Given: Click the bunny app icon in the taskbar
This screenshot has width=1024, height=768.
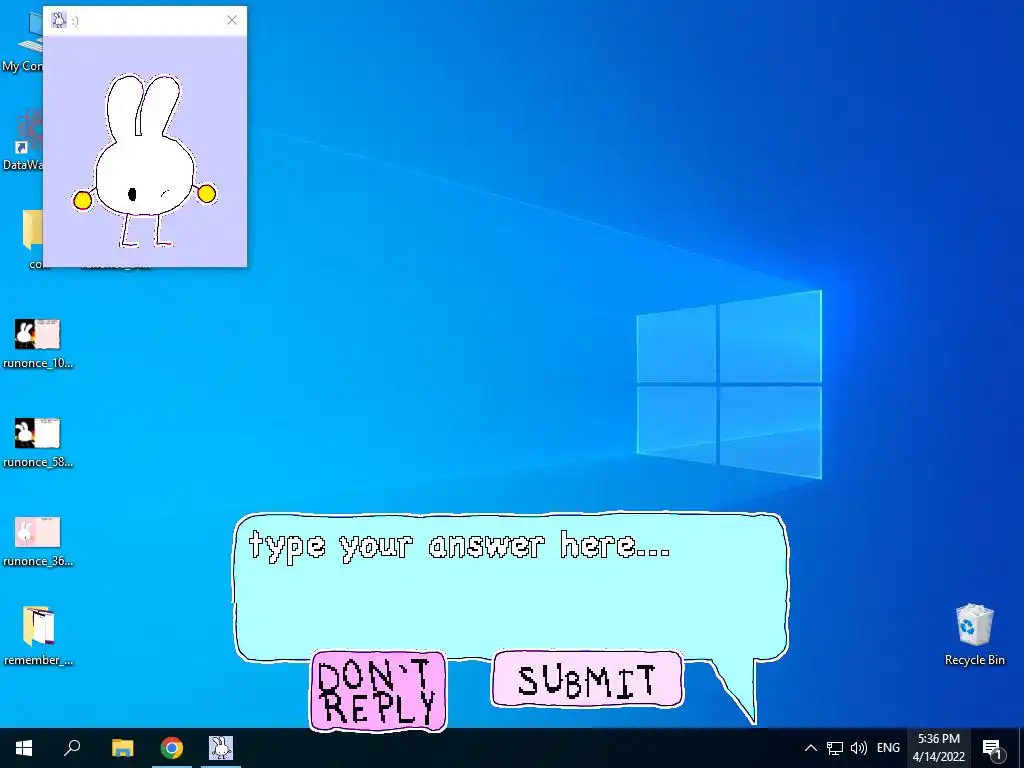Looking at the screenshot, I should [x=221, y=748].
